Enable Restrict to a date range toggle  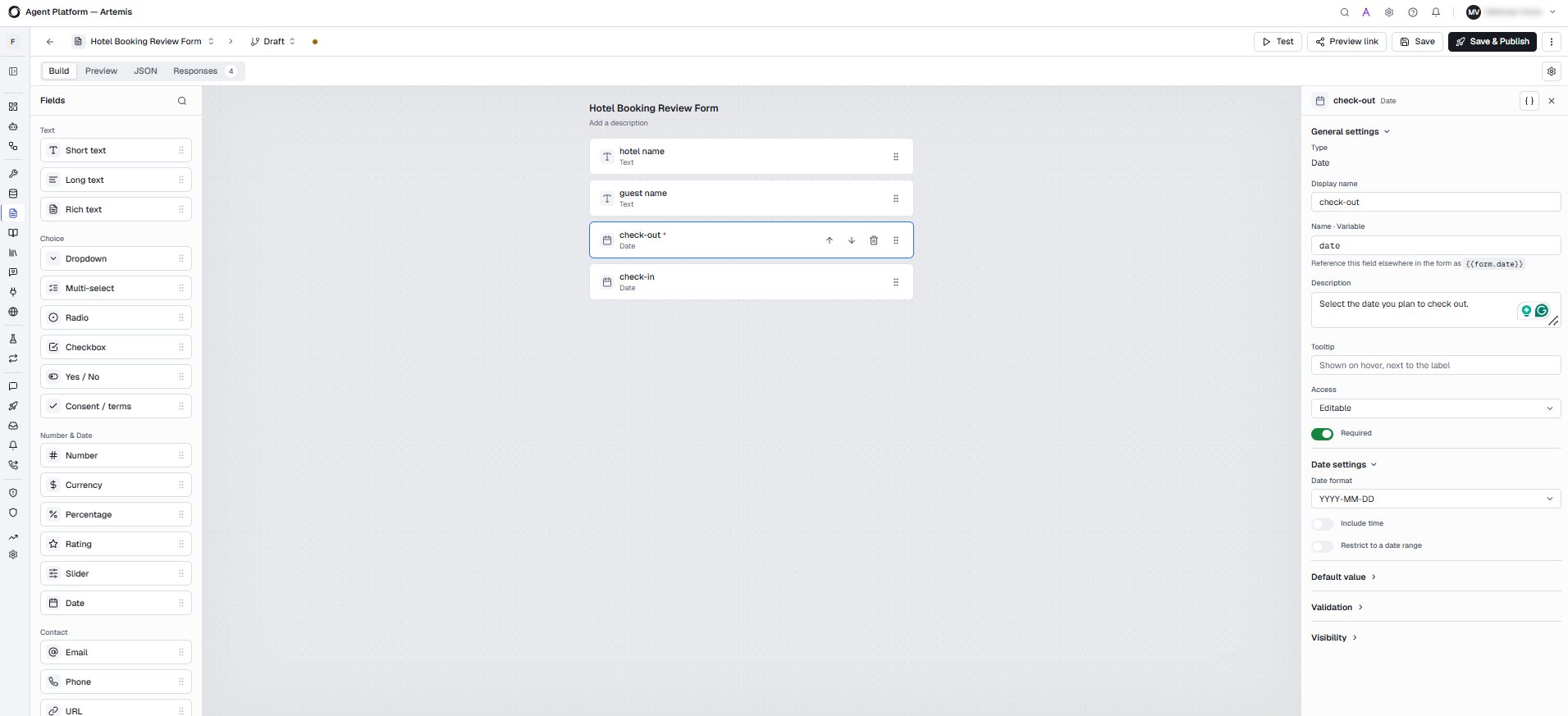(1322, 546)
